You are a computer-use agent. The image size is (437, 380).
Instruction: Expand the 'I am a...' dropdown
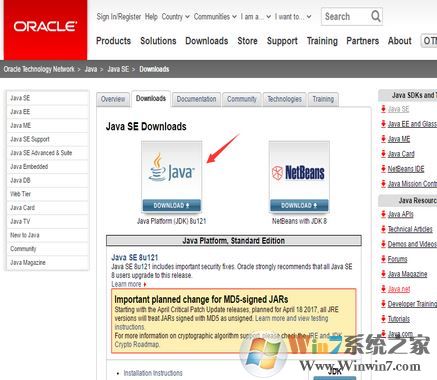click(x=256, y=16)
